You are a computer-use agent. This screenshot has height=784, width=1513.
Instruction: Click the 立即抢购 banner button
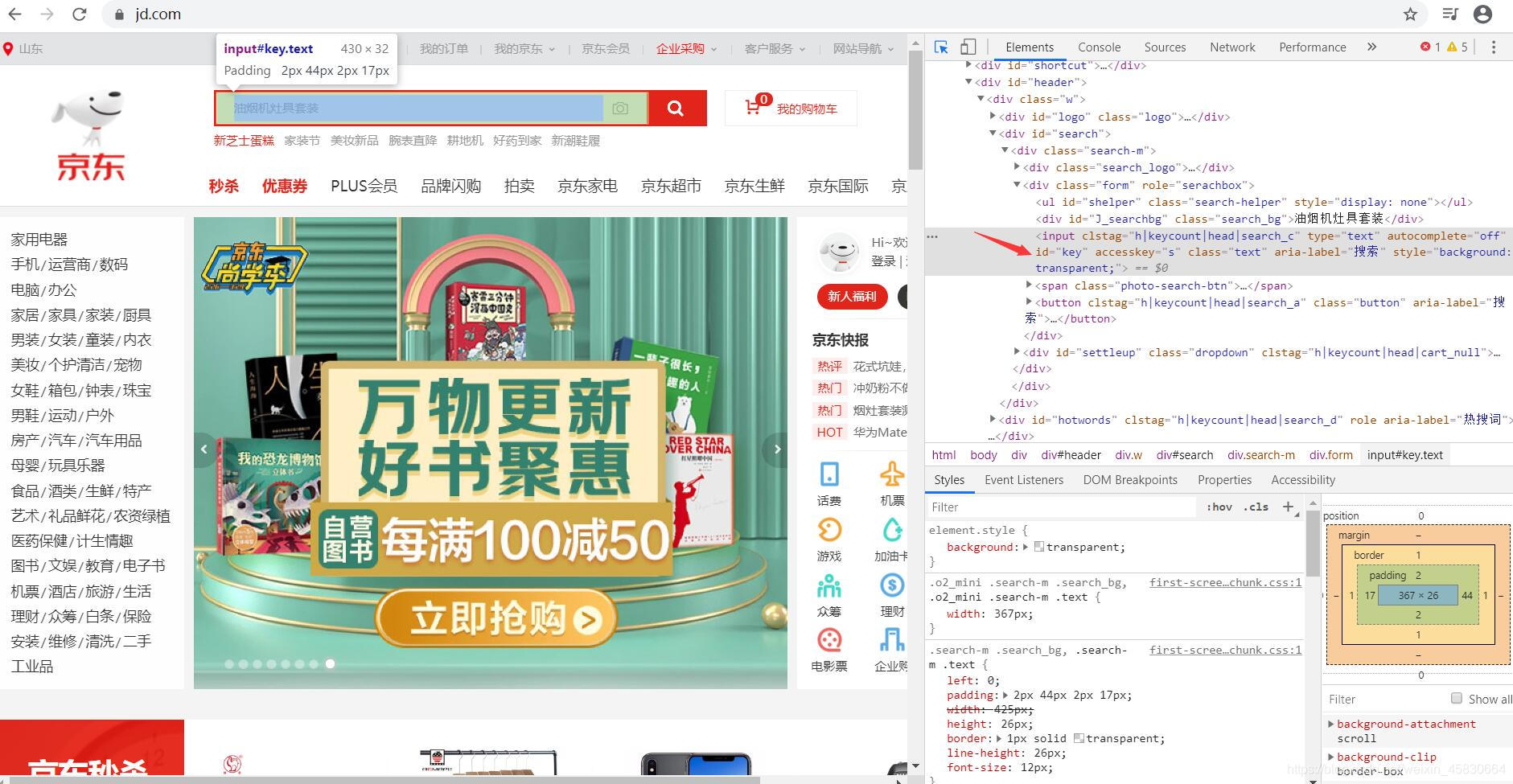[496, 619]
